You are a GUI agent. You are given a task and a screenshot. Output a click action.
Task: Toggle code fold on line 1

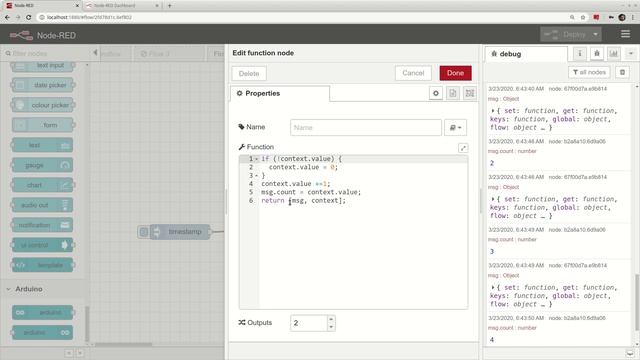click(x=256, y=159)
